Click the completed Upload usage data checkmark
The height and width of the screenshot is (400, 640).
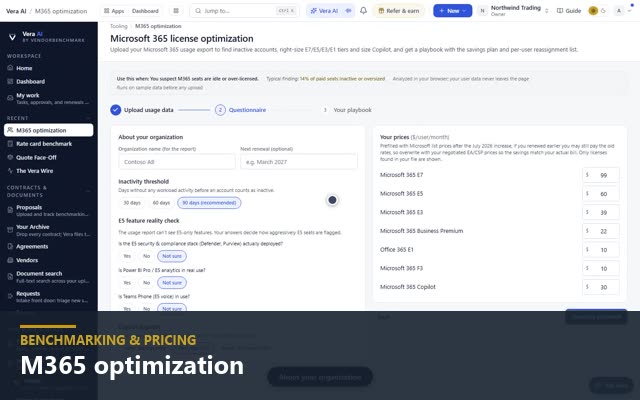116,110
